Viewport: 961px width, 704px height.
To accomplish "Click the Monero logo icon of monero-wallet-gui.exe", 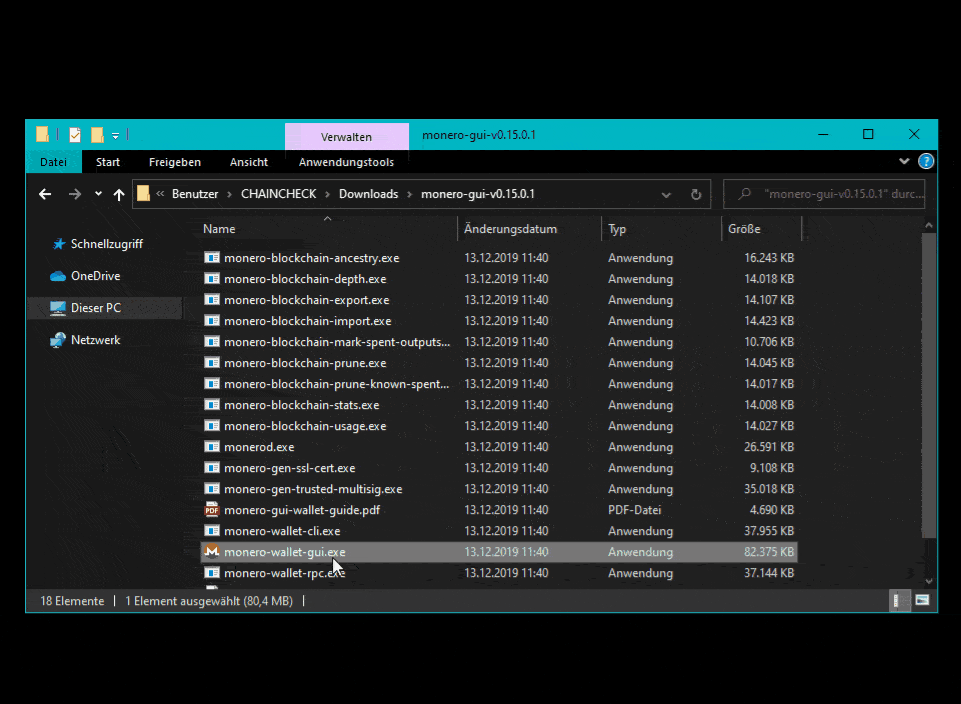I will [x=212, y=551].
